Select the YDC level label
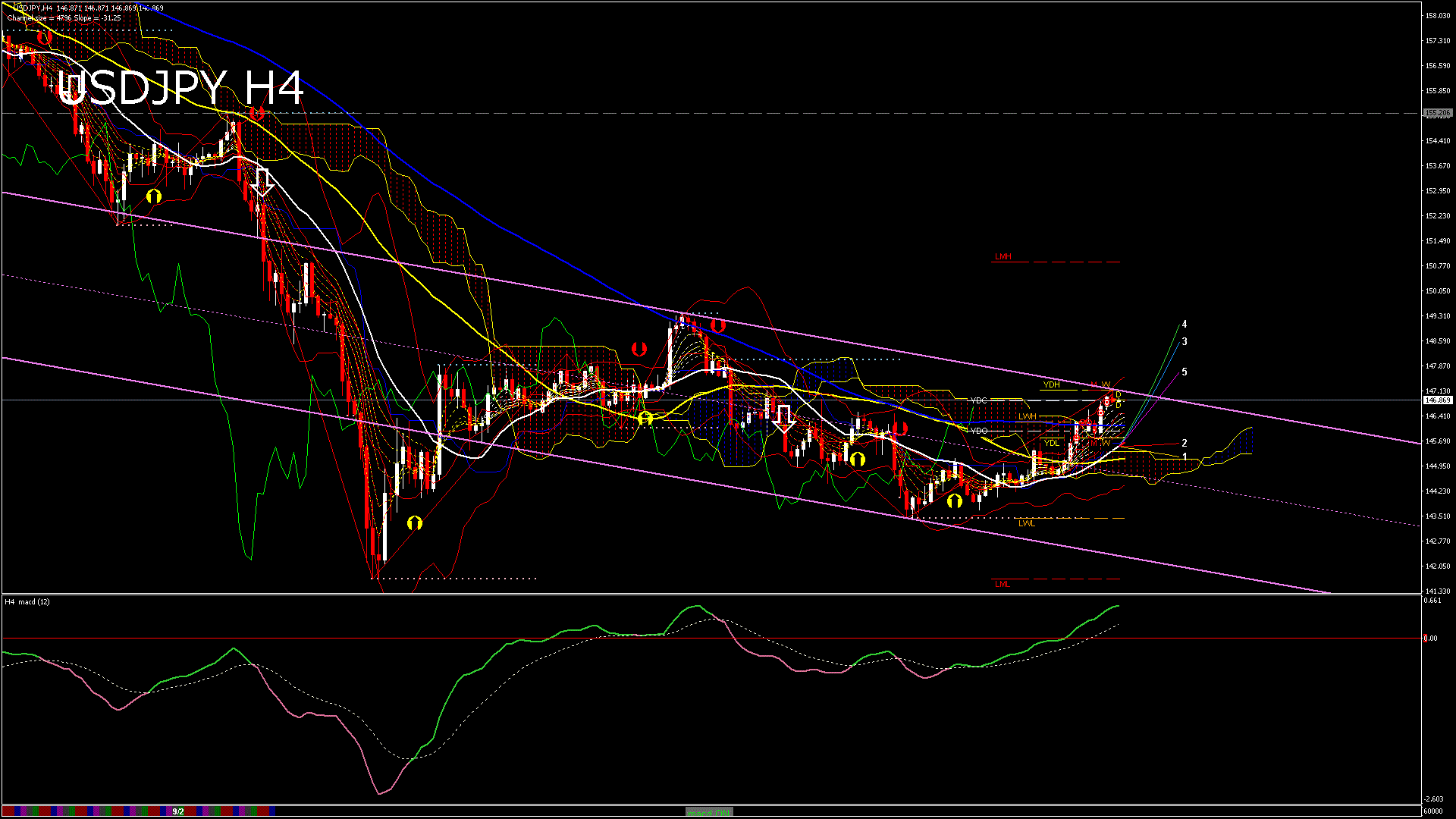 click(x=979, y=400)
